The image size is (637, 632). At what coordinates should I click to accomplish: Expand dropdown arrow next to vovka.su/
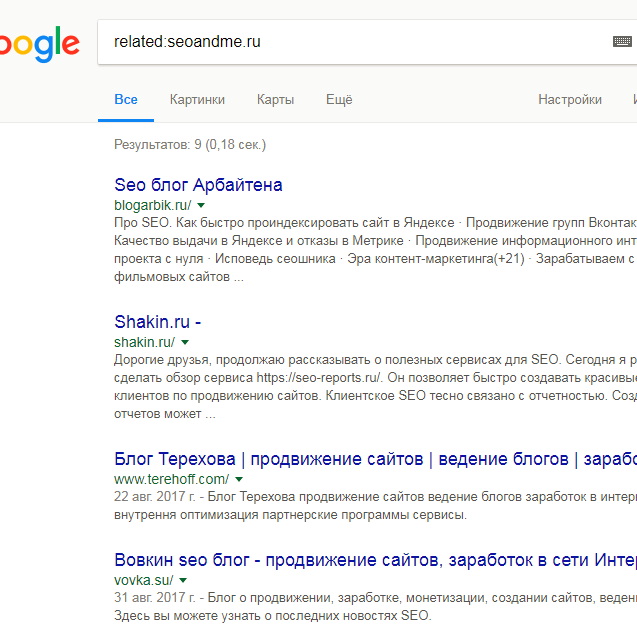(x=183, y=580)
